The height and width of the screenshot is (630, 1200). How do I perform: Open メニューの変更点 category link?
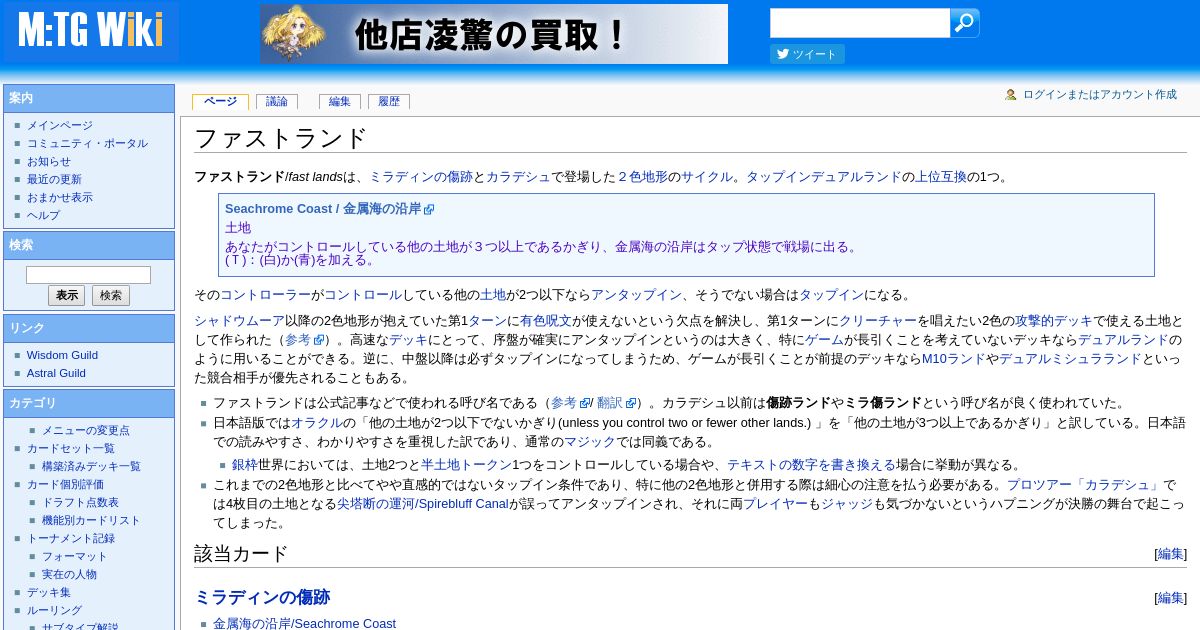(85, 431)
